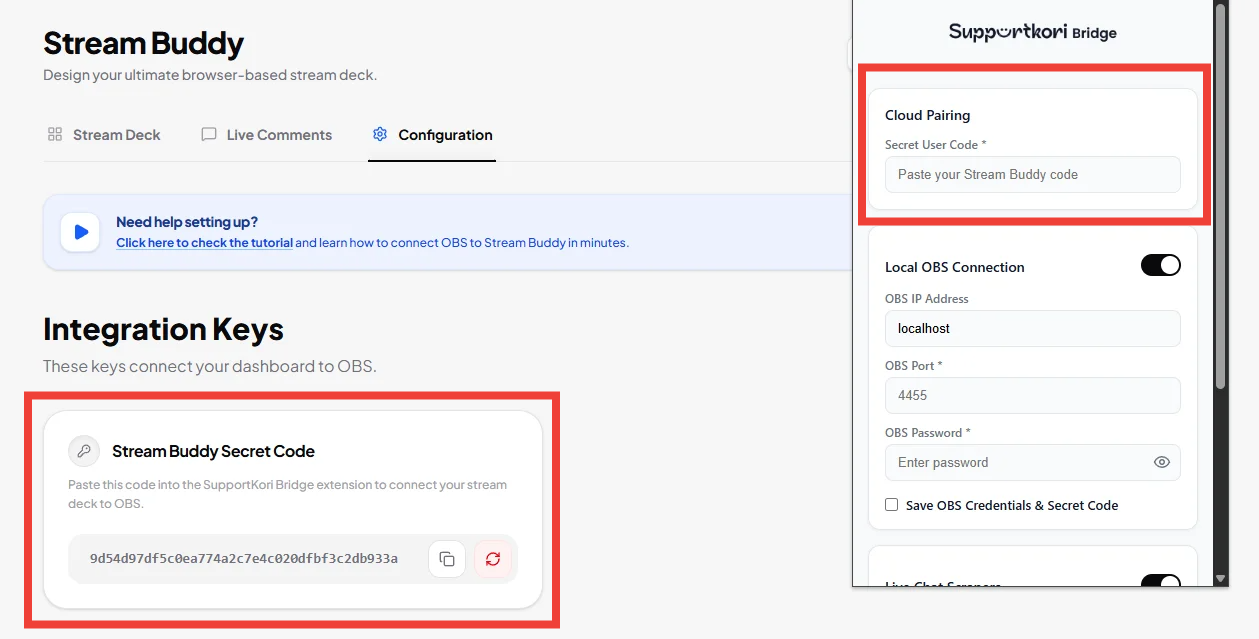Select the Configuration tab
Screen dimensions: 1259x639
pyautogui.click(x=432, y=135)
